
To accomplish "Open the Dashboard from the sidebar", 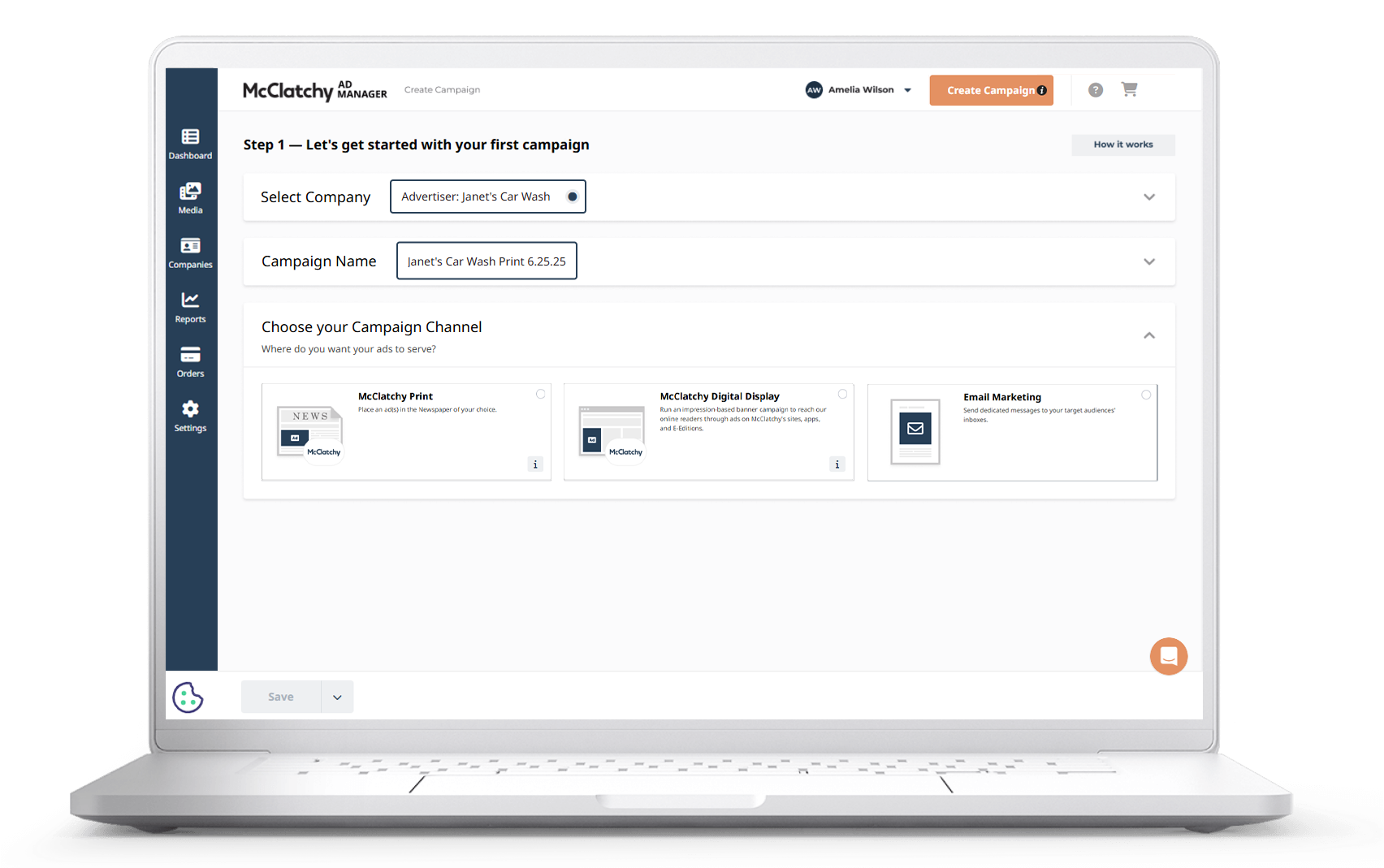I will 190,144.
